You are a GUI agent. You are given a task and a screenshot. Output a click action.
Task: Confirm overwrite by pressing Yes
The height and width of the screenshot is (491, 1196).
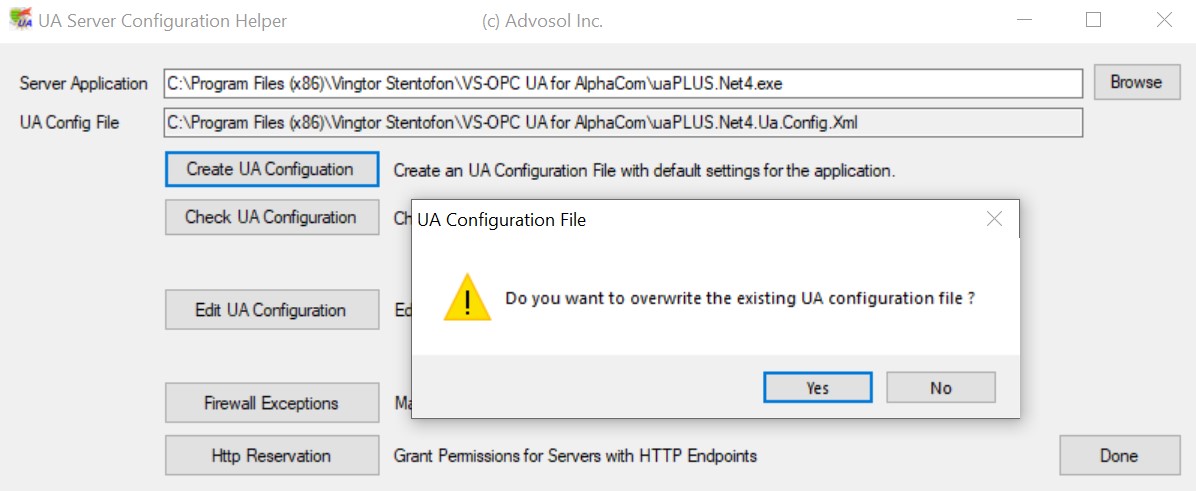click(817, 388)
